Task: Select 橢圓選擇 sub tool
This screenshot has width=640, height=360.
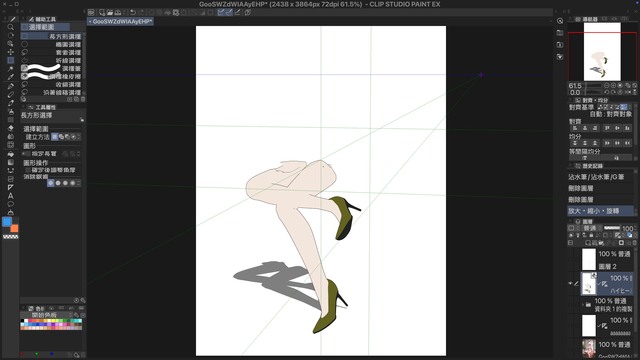Action: [51, 44]
